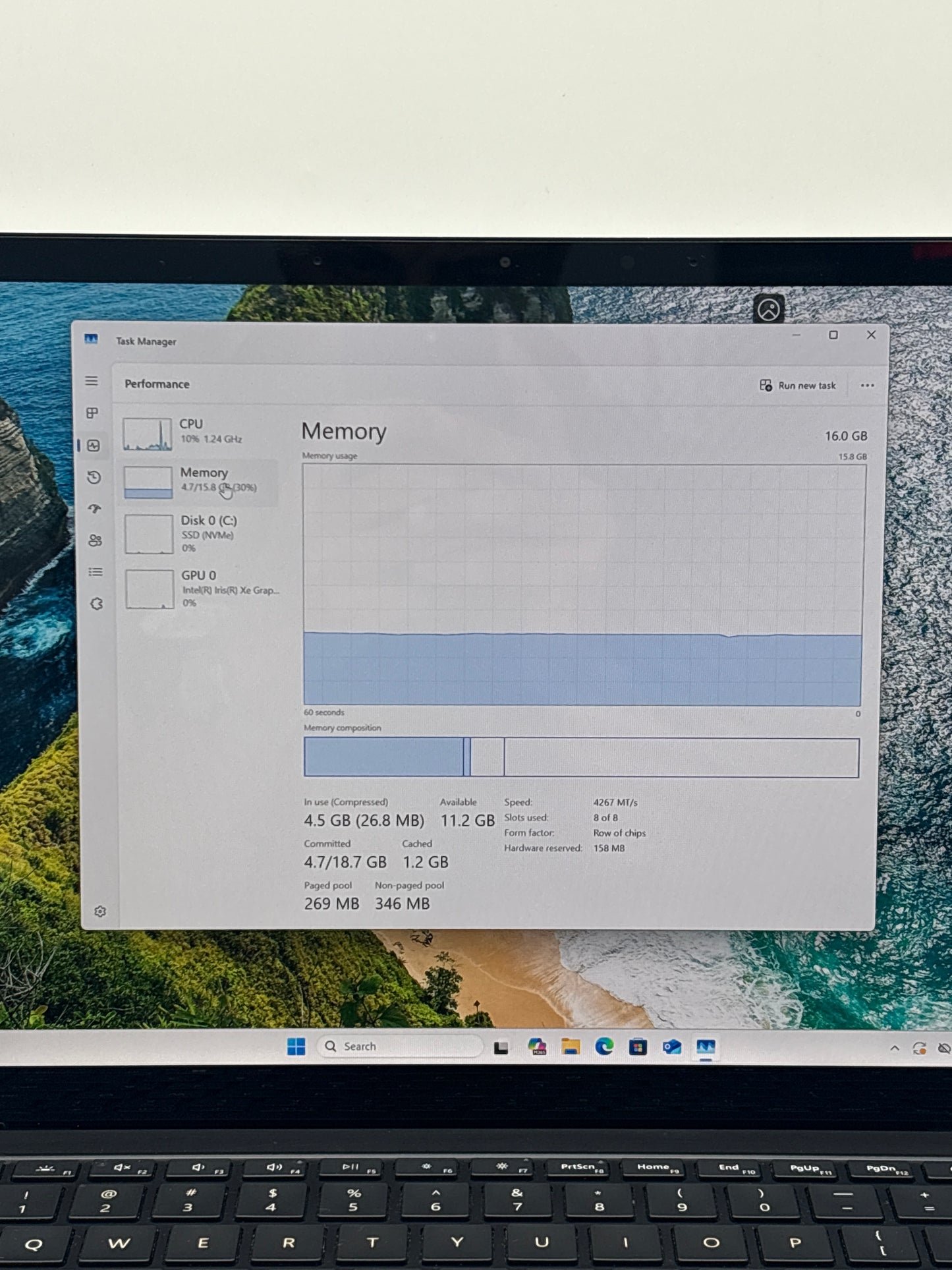
Task: Open File Explorer from the taskbar
Action: click(x=571, y=1047)
